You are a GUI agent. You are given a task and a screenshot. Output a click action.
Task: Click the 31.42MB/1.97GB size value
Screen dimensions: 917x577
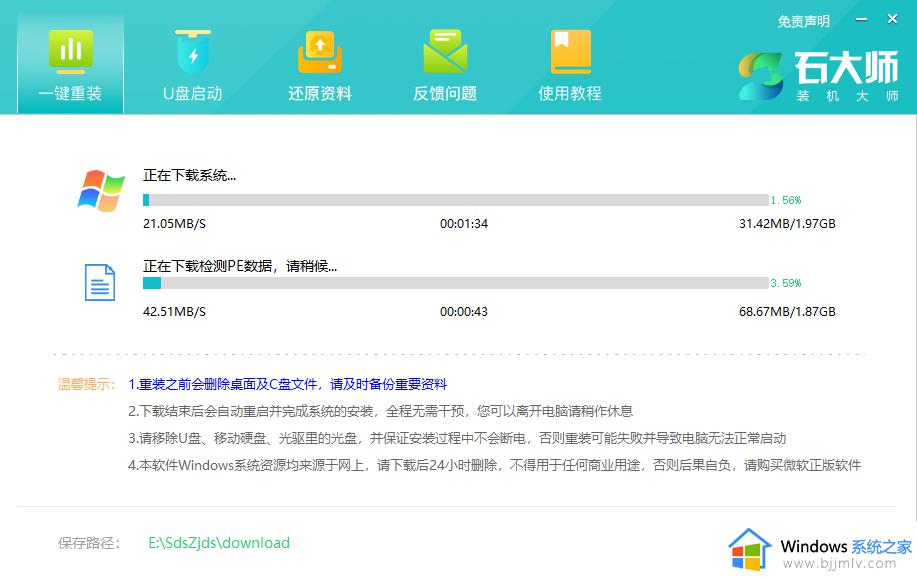point(787,224)
